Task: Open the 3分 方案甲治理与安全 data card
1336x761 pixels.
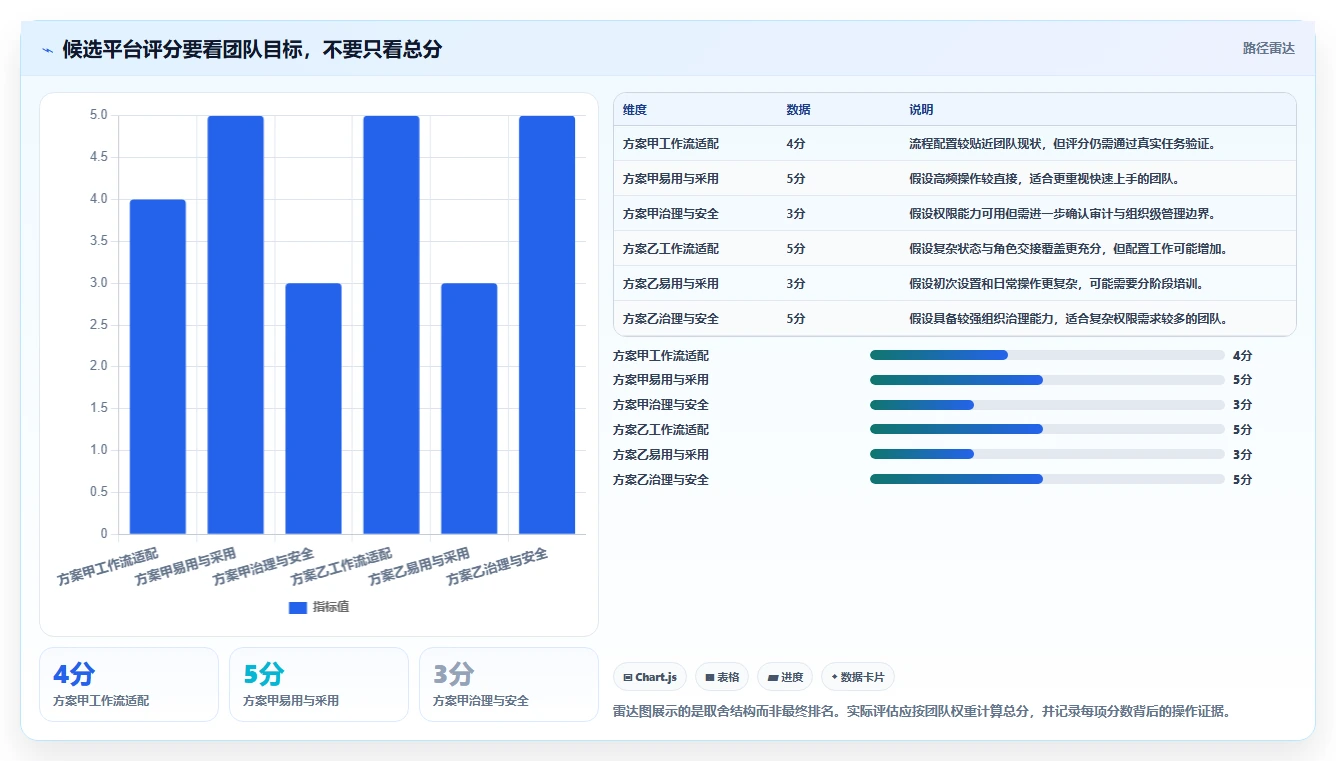Action: 509,684
